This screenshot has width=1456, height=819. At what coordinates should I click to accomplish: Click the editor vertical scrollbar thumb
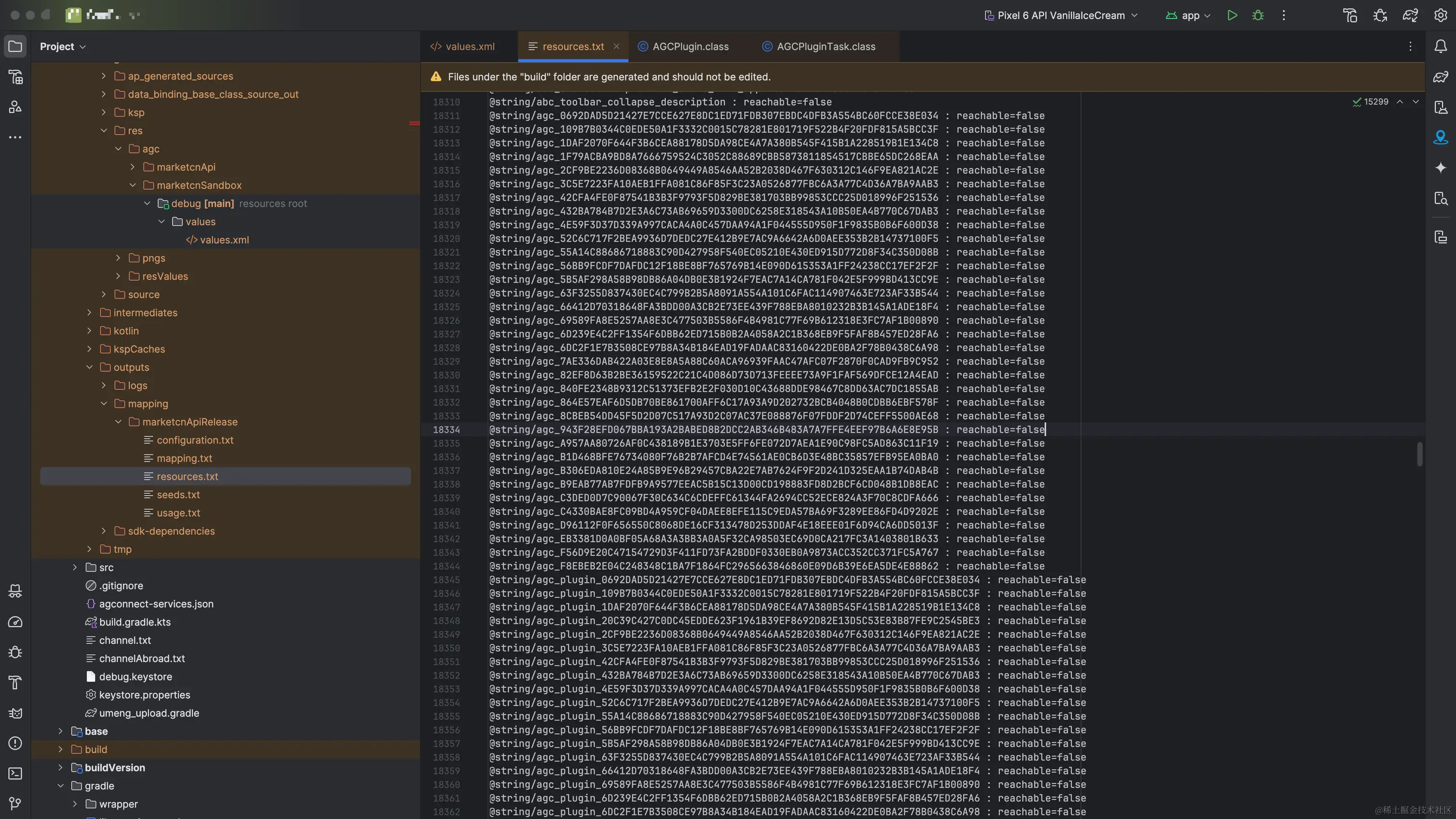[1419, 454]
